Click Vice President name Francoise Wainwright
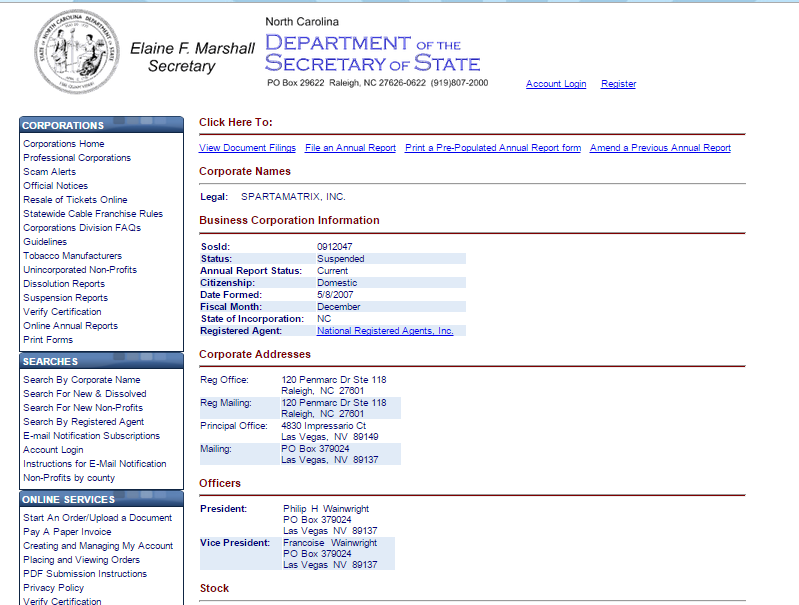 pyautogui.click(x=330, y=543)
